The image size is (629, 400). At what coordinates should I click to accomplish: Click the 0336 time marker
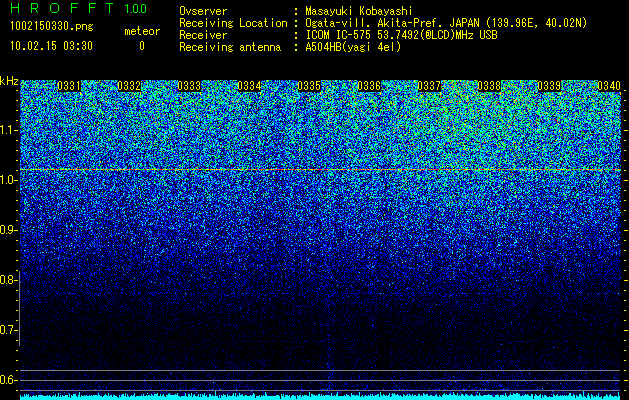pos(369,86)
